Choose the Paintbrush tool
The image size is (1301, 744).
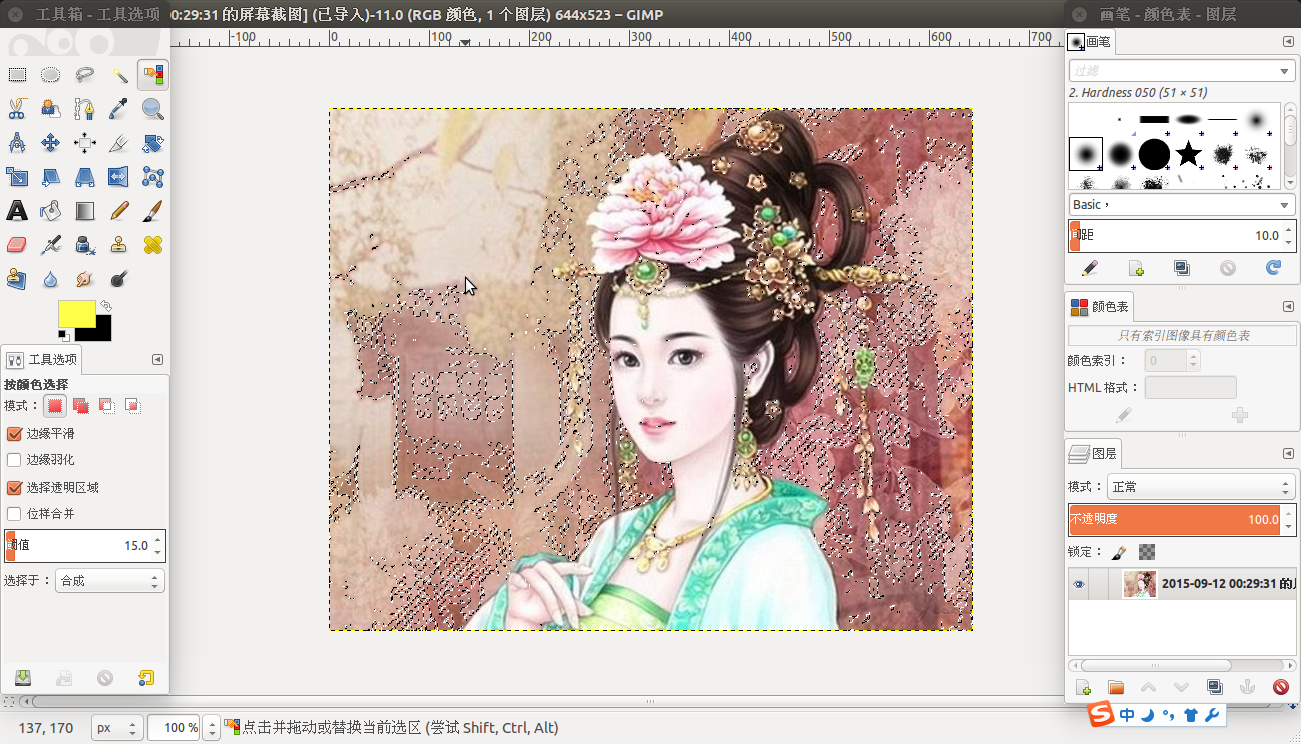(153, 211)
